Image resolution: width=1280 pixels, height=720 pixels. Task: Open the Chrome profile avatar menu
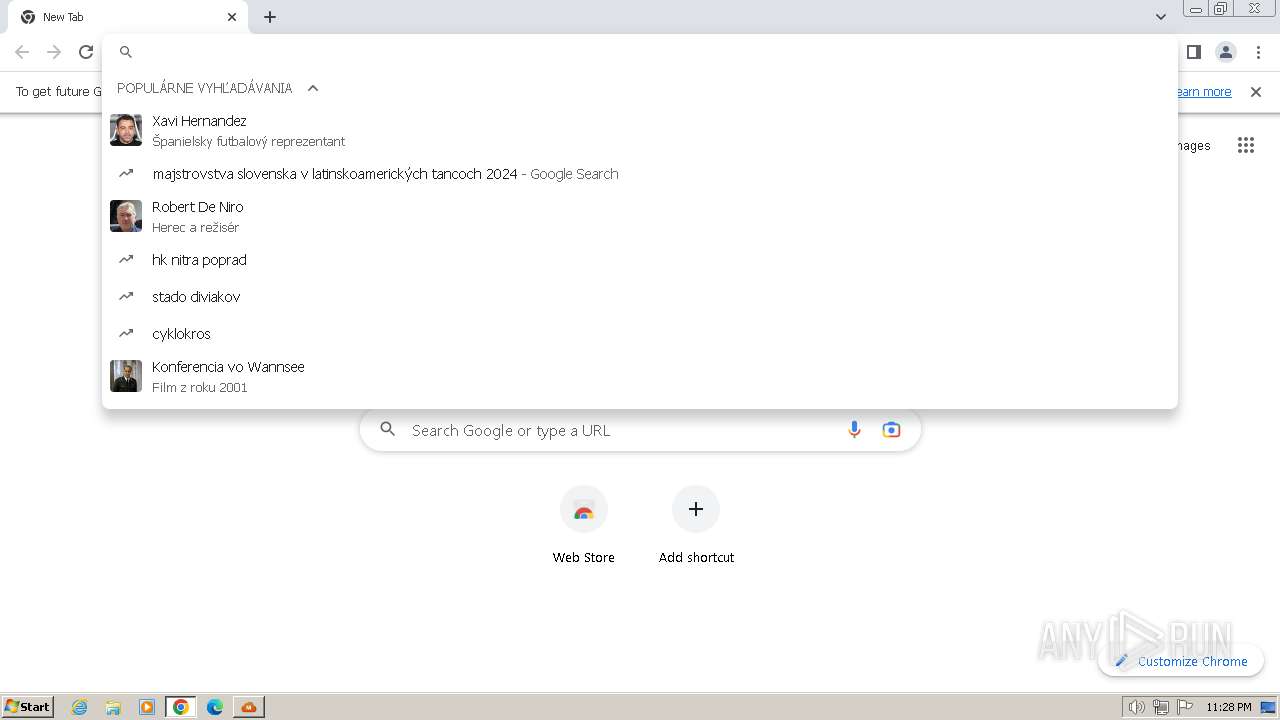point(1226,52)
